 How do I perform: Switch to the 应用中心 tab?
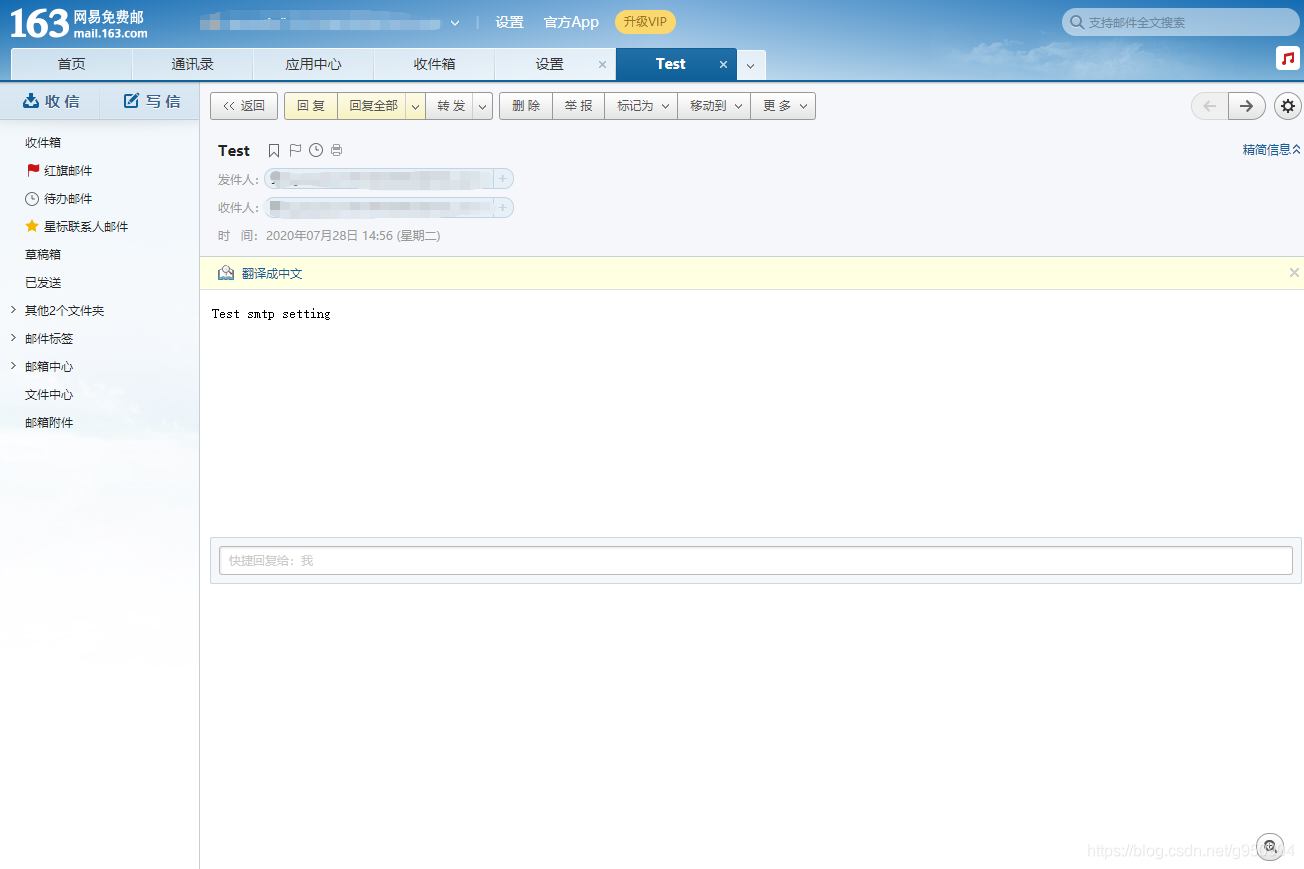[x=313, y=64]
